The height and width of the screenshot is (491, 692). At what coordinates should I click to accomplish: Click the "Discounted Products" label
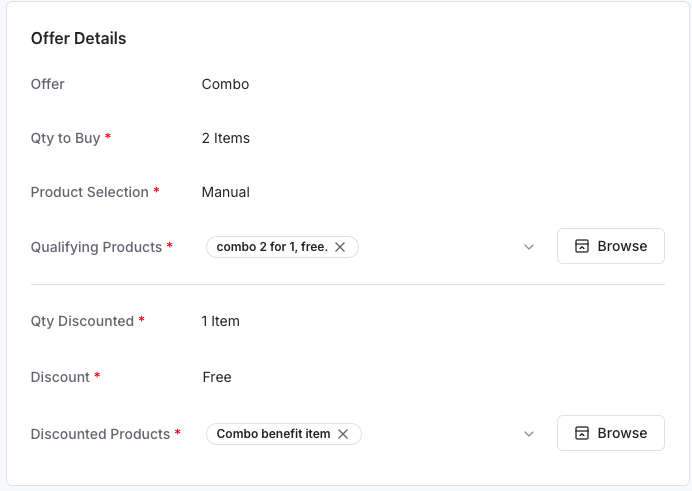point(100,434)
